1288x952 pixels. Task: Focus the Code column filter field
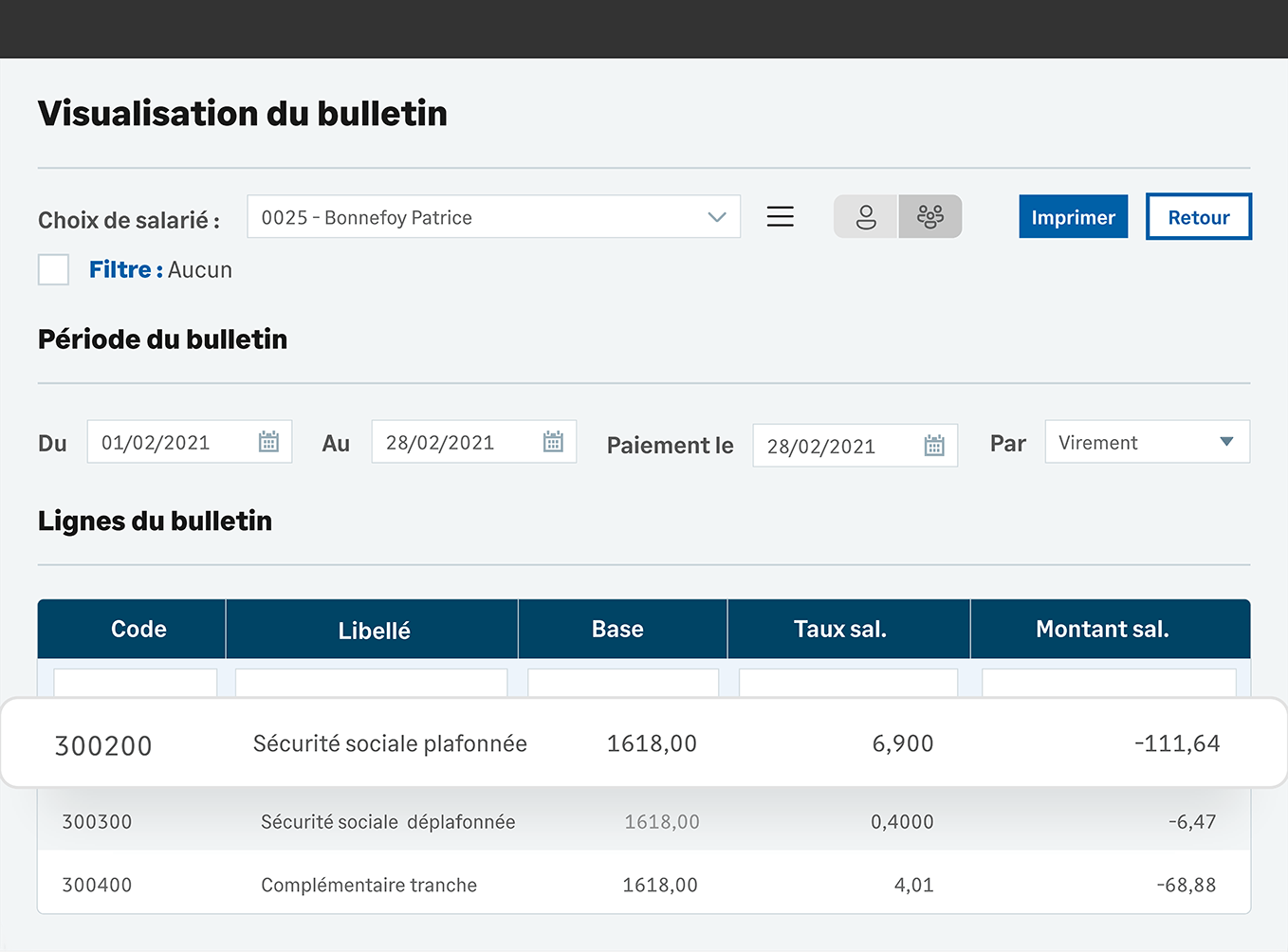[x=135, y=683]
